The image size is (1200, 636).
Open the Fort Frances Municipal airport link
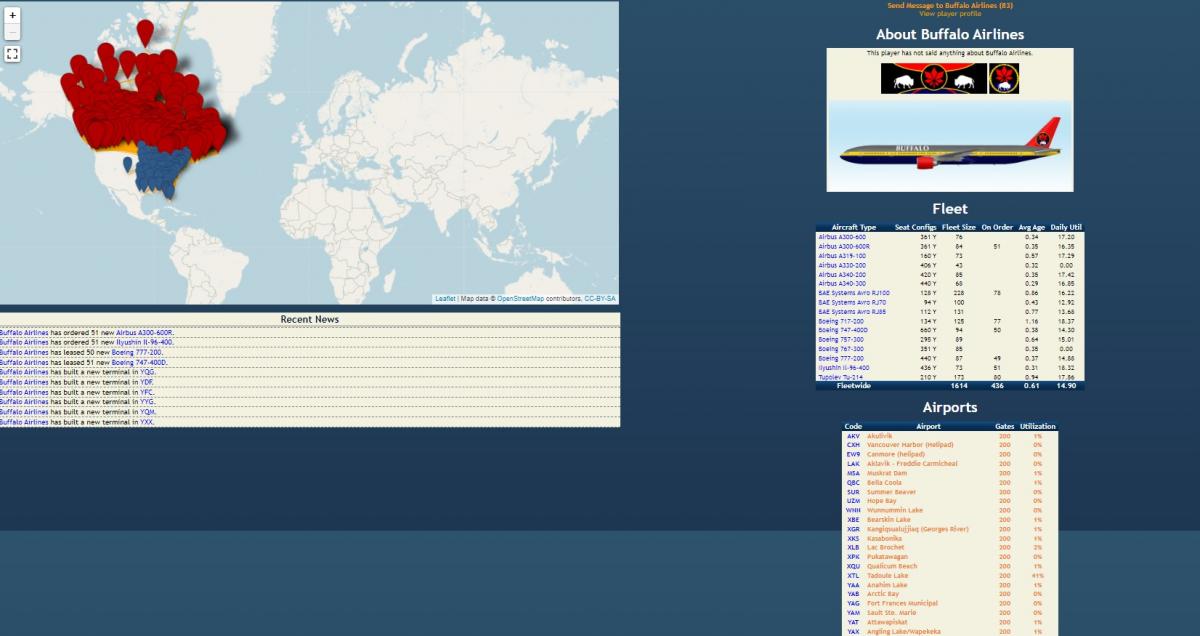(903, 604)
